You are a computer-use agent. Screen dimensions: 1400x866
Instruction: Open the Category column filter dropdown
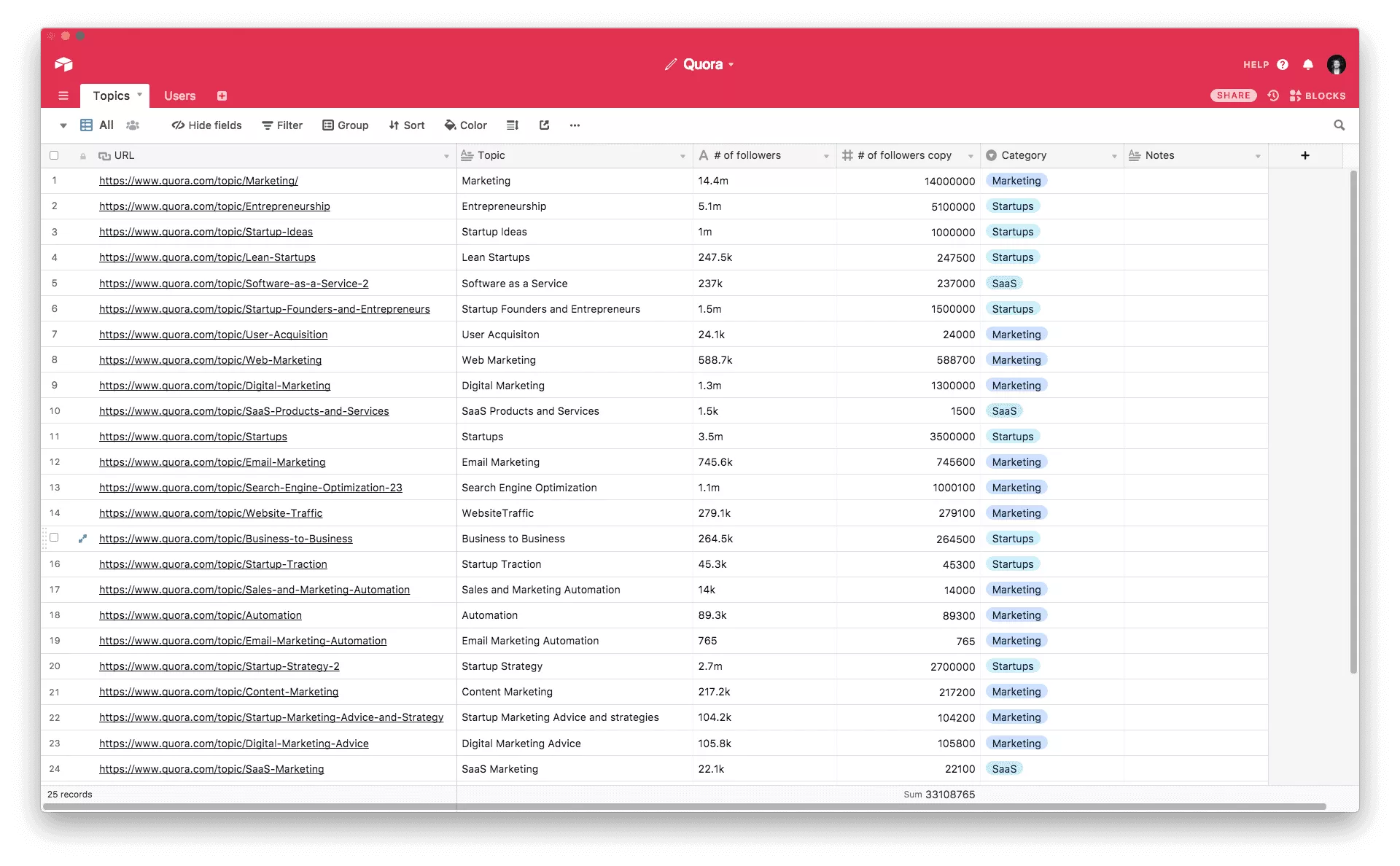pos(1113,155)
